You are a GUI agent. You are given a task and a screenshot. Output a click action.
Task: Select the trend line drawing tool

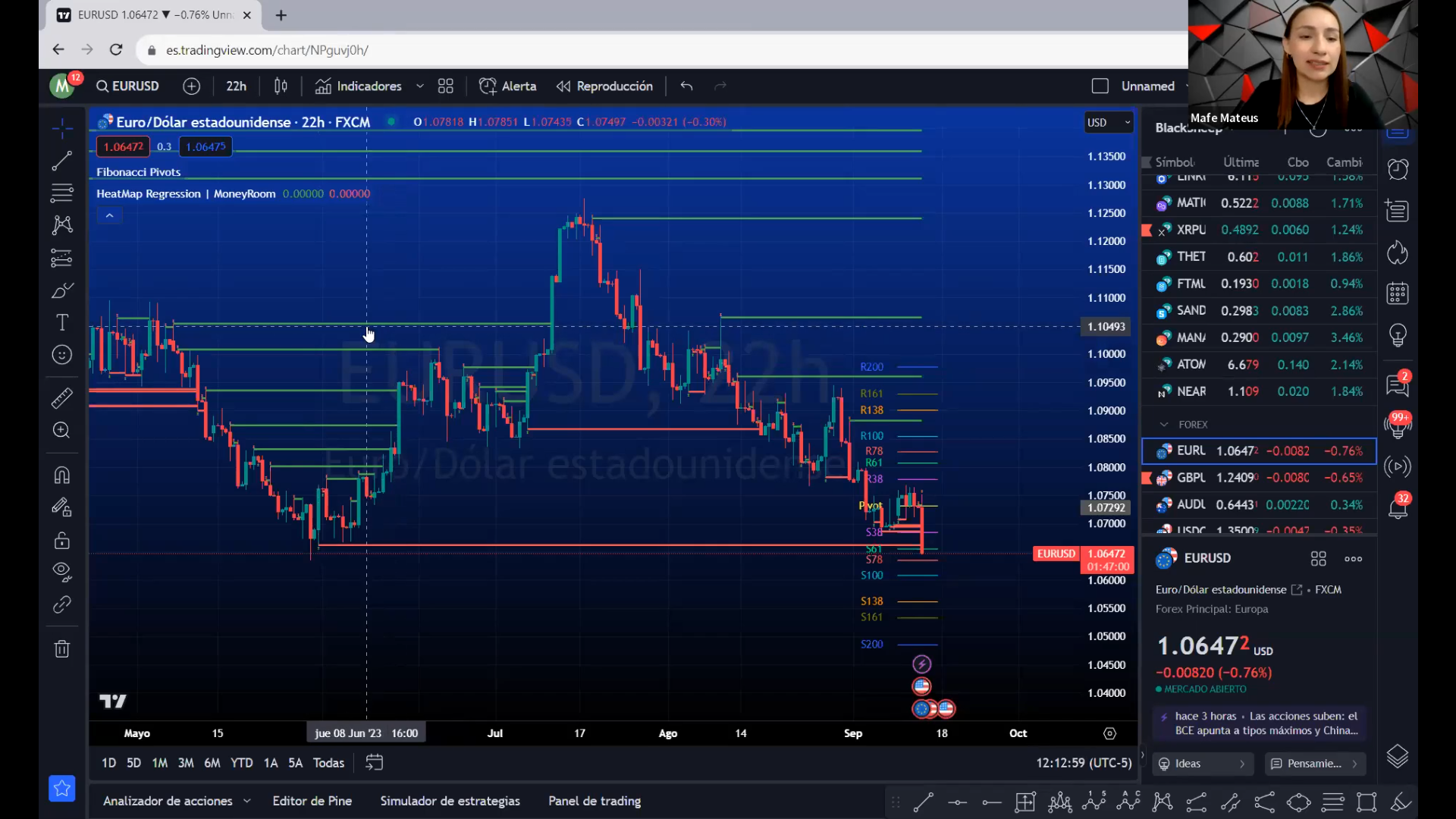[62, 161]
